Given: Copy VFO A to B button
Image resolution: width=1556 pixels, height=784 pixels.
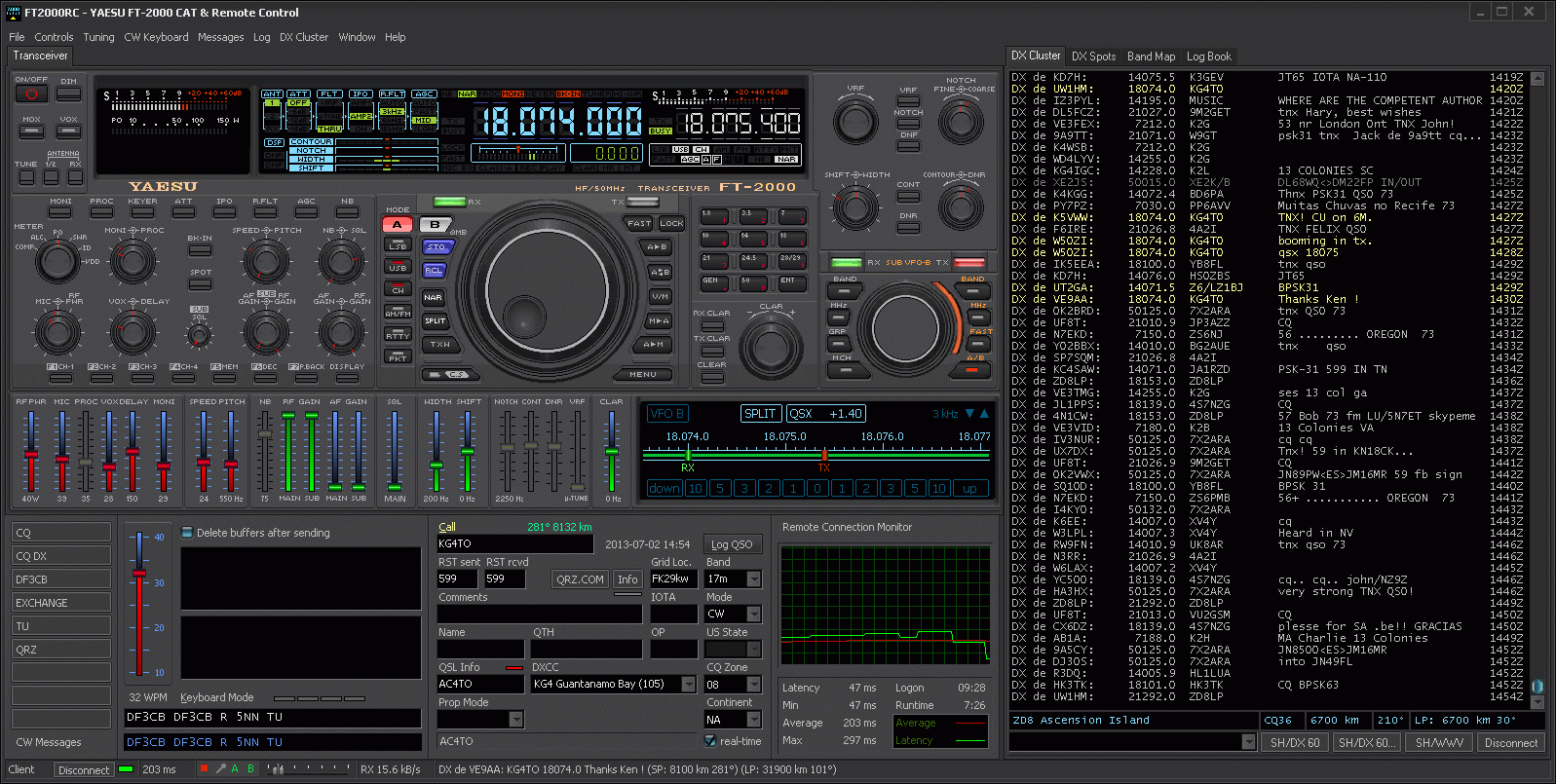Looking at the screenshot, I should pos(658,246).
